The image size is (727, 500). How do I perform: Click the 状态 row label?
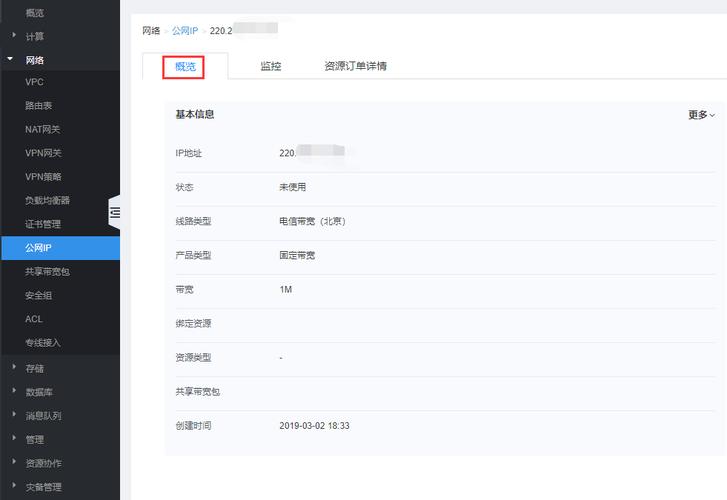tap(185, 187)
